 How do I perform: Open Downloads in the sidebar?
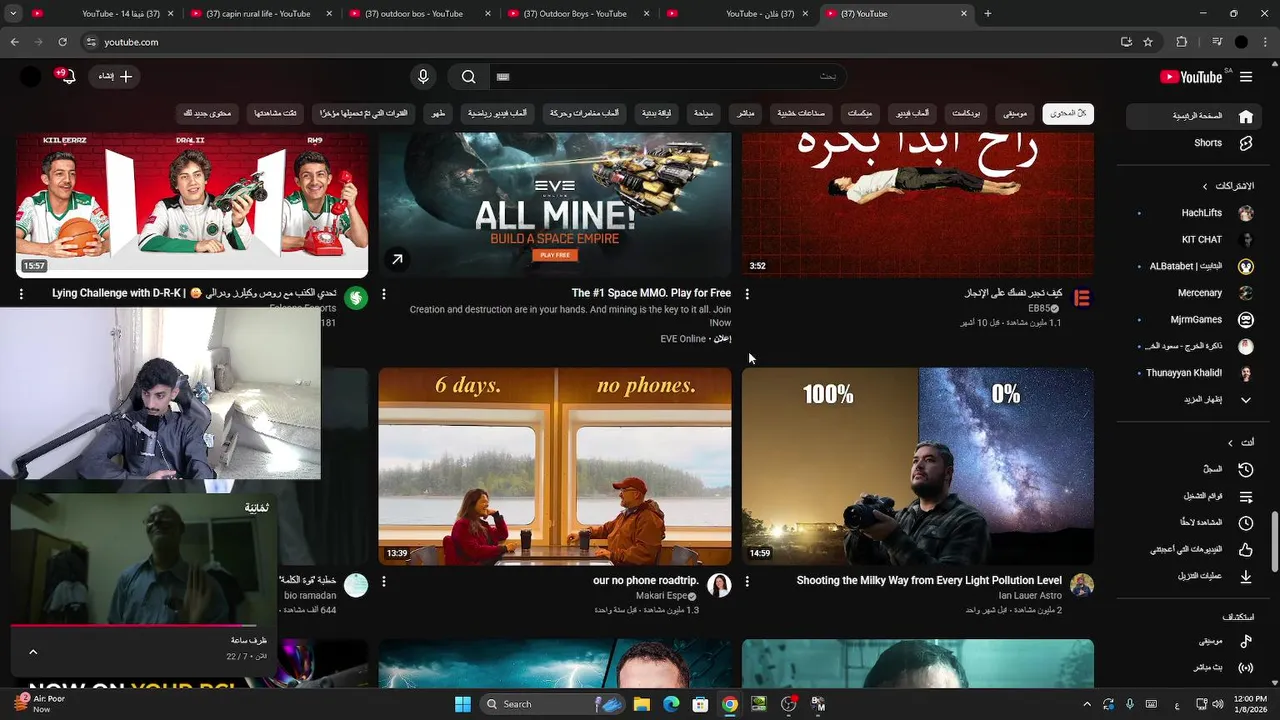tap(1192, 577)
